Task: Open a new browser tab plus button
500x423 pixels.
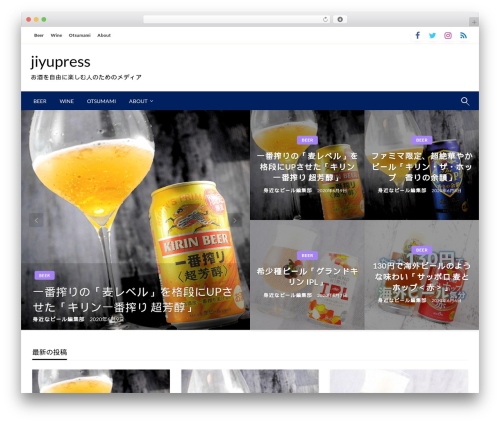Action: (474, 22)
